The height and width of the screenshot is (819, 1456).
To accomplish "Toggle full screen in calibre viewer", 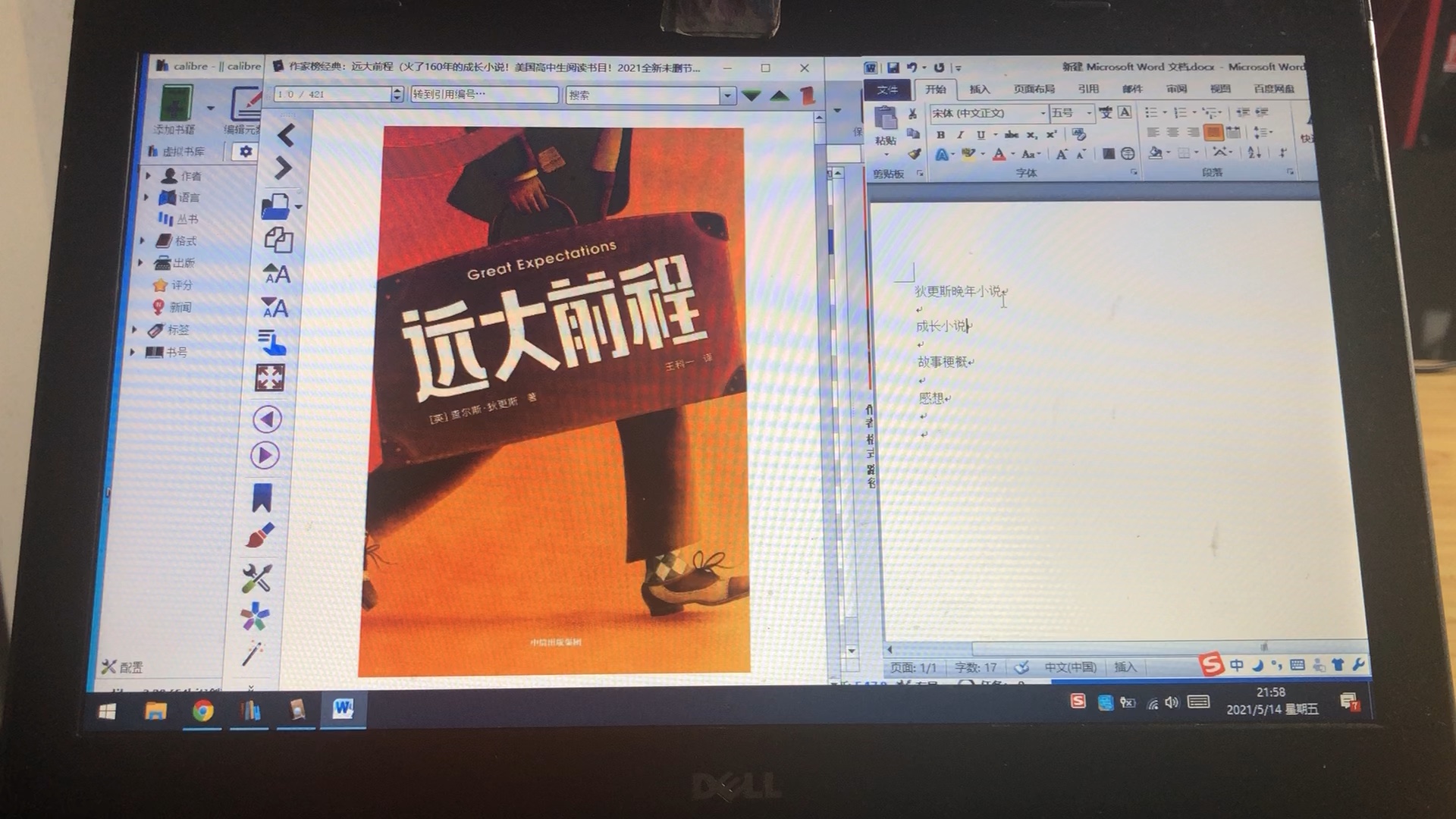I will click(269, 378).
